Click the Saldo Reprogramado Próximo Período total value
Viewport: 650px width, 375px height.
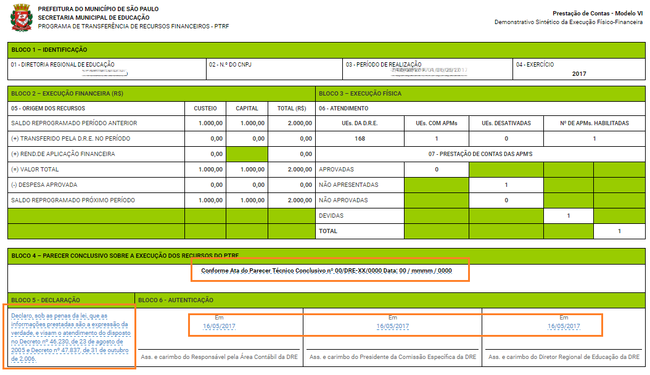point(300,200)
